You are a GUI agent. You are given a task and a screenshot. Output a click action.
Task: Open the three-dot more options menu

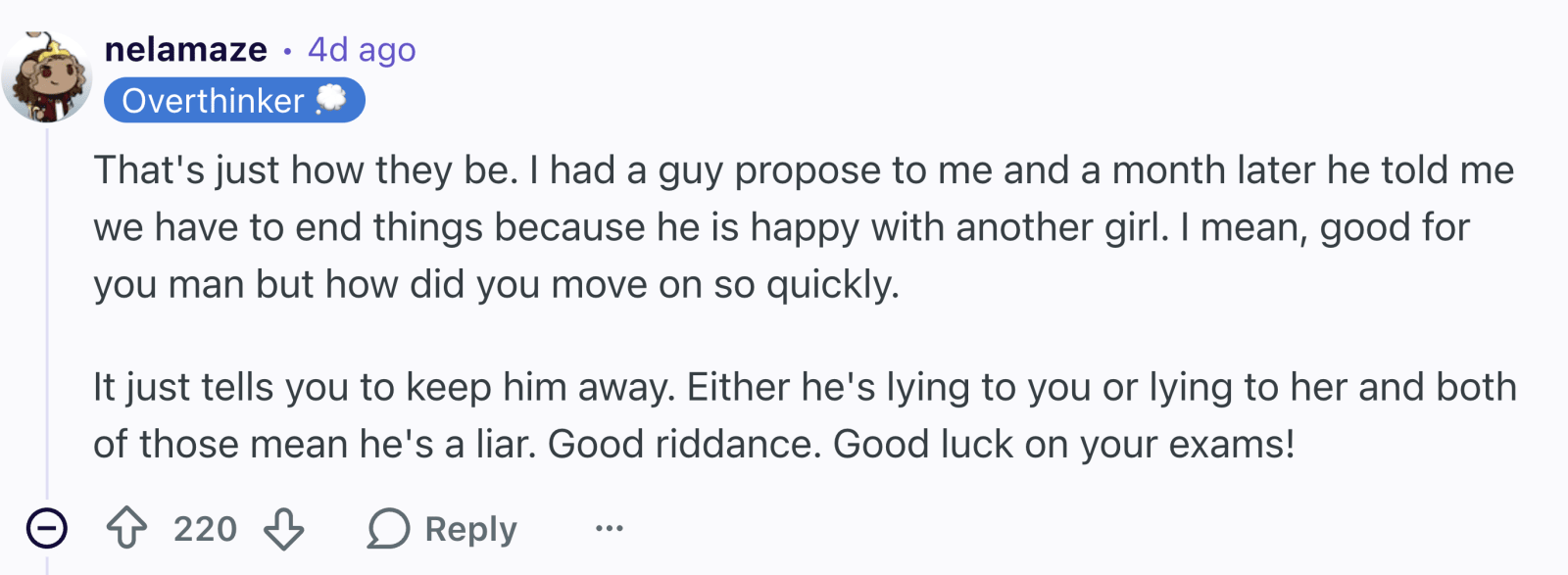[610, 529]
